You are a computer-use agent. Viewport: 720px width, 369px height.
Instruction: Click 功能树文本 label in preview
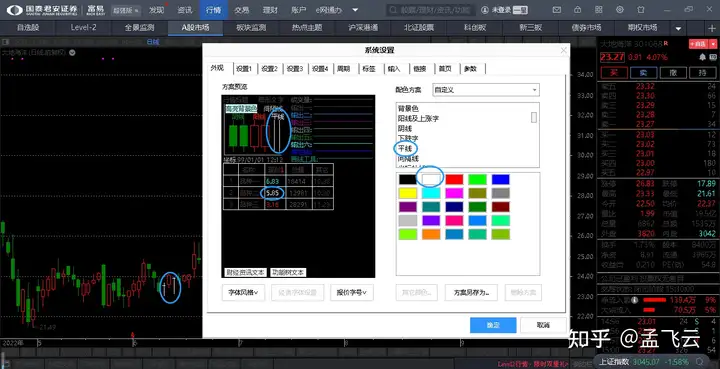point(288,272)
